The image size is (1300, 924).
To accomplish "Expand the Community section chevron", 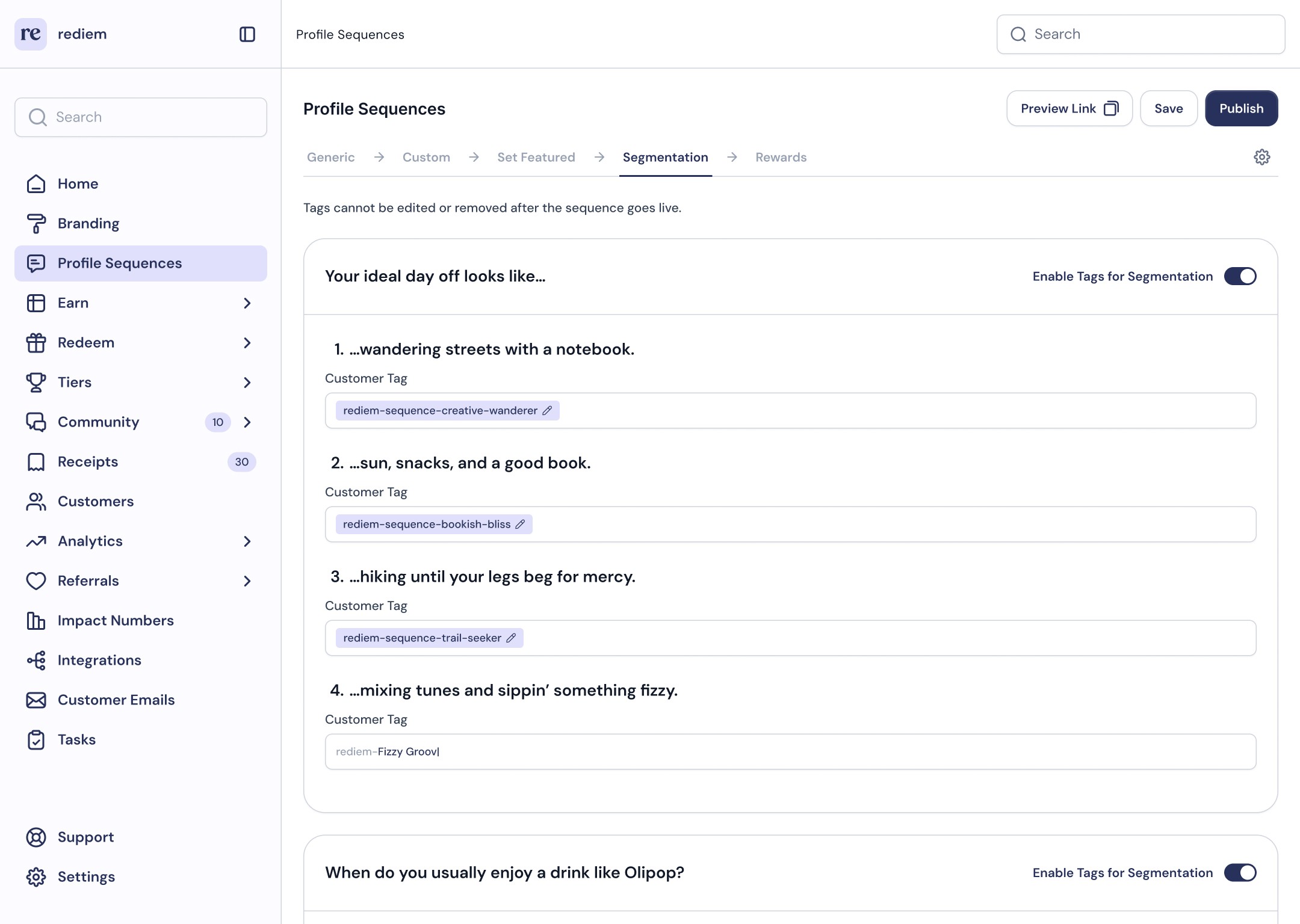I will coord(247,422).
